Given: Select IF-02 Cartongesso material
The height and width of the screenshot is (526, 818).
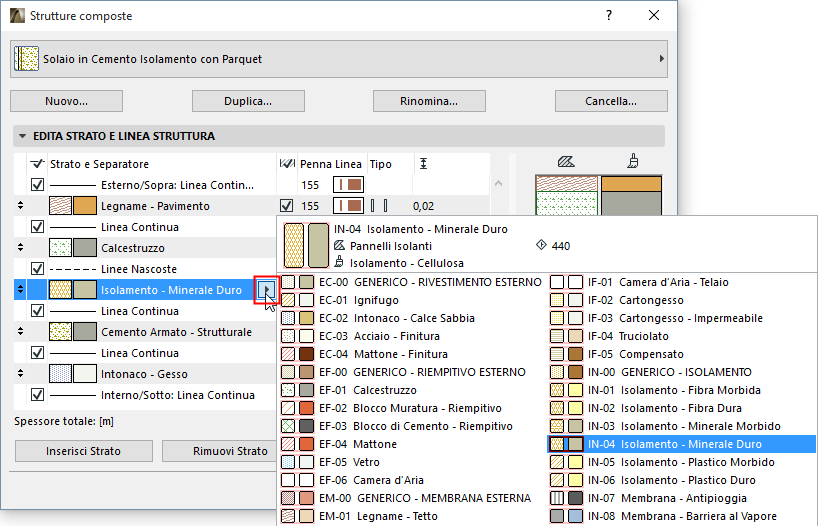Looking at the screenshot, I should [681, 301].
